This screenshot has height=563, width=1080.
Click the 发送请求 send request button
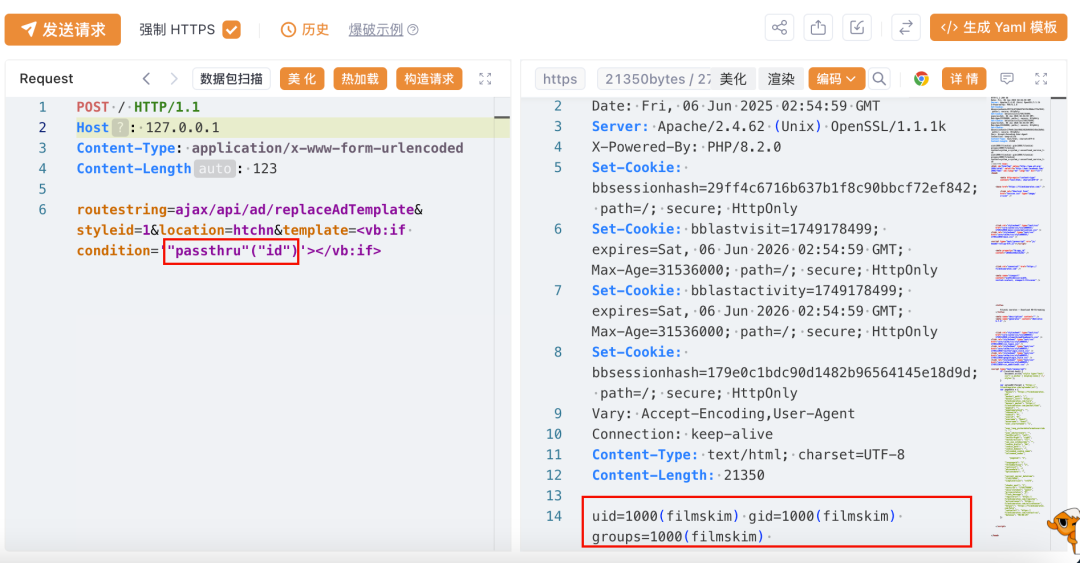[63, 30]
